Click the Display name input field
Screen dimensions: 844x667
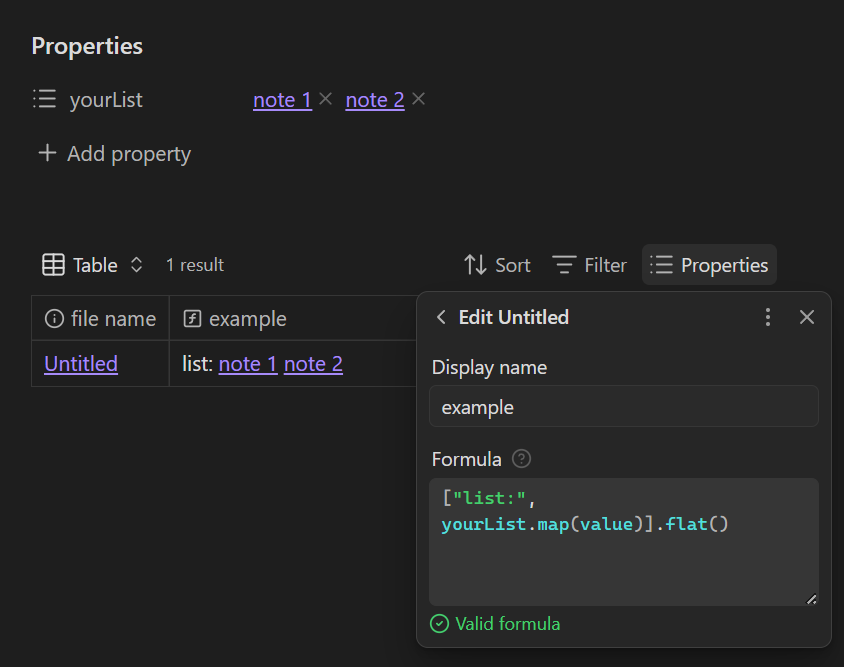(623, 407)
